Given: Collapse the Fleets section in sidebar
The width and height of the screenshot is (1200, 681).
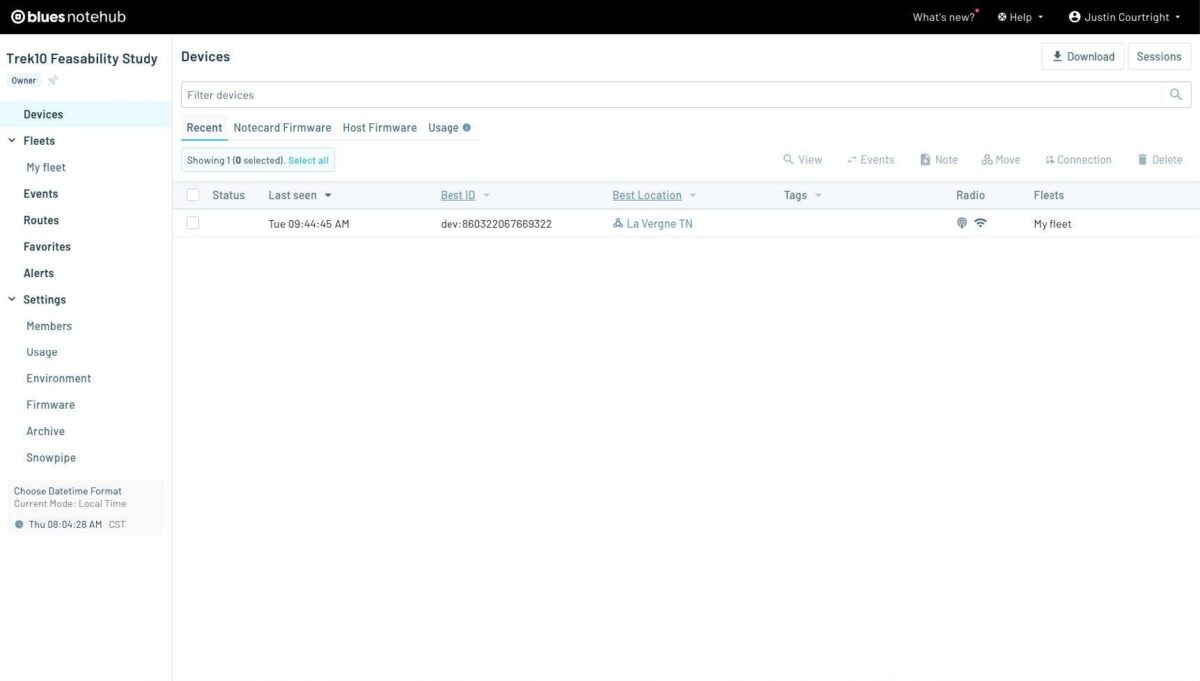Looking at the screenshot, I should pos(12,141).
